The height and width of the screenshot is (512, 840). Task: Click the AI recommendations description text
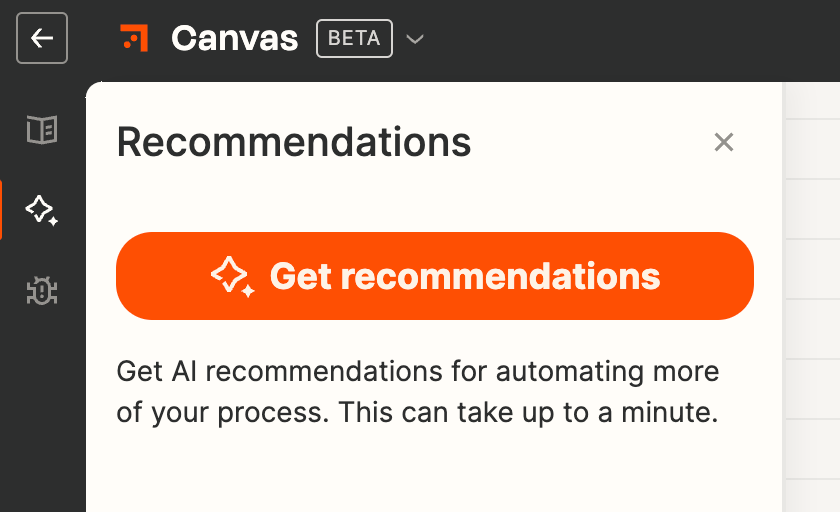point(417,392)
